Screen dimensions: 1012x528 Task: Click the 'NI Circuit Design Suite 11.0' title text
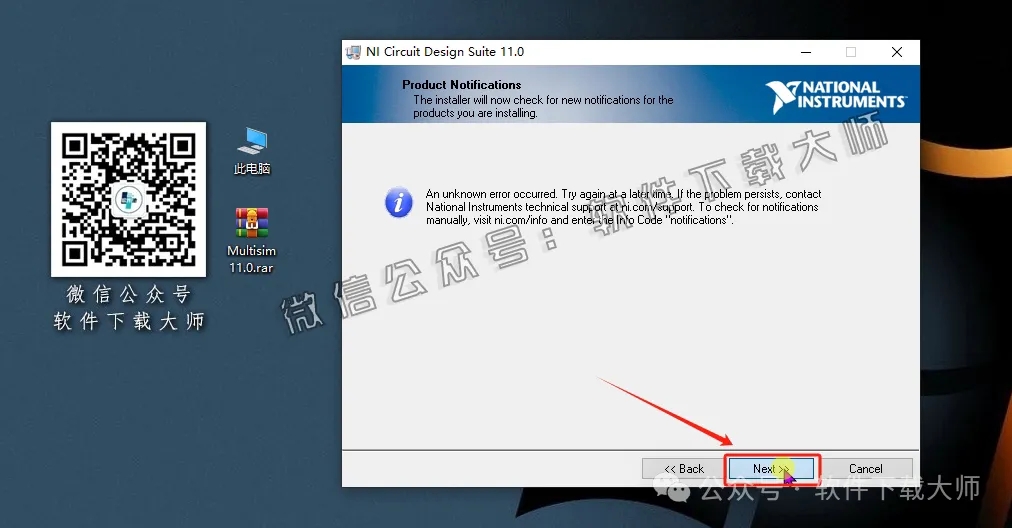click(445, 52)
